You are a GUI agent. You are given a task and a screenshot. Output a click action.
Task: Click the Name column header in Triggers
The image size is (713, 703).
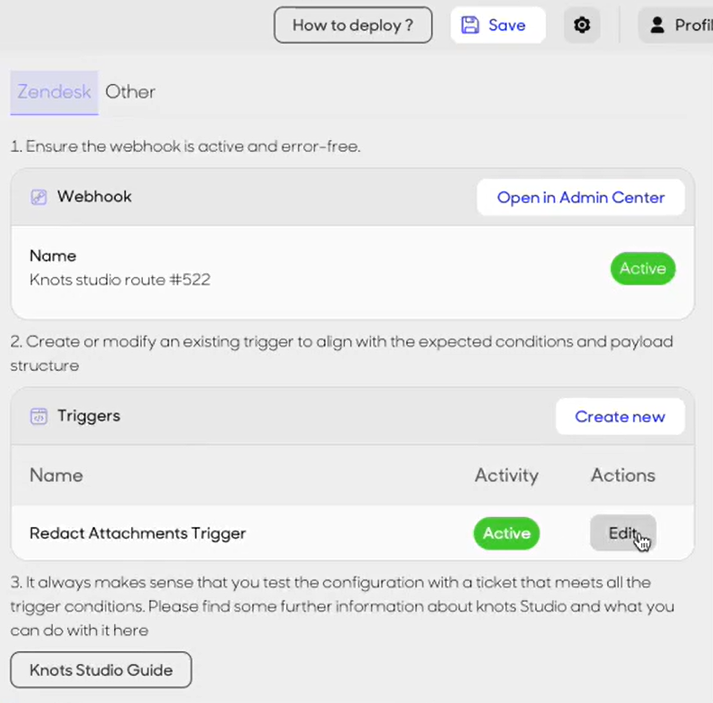[x=56, y=475]
